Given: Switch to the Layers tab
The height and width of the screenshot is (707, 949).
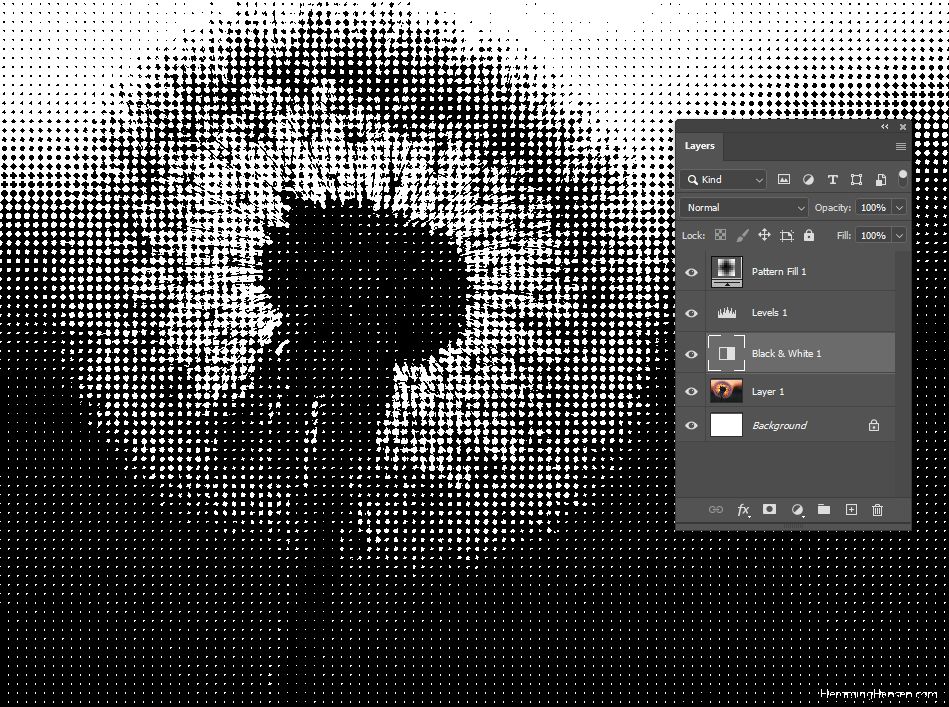Looking at the screenshot, I should tap(700, 146).
